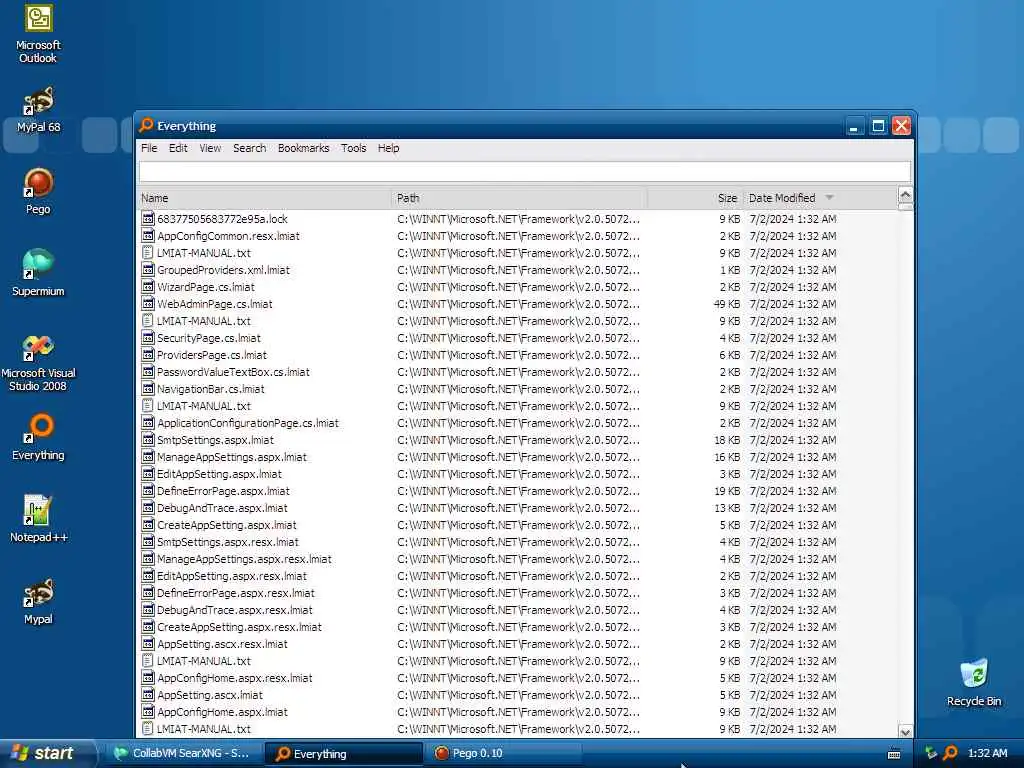Select AppConfigHome.aspx.lmiat file
The width and height of the screenshot is (1024, 768).
coord(222,711)
